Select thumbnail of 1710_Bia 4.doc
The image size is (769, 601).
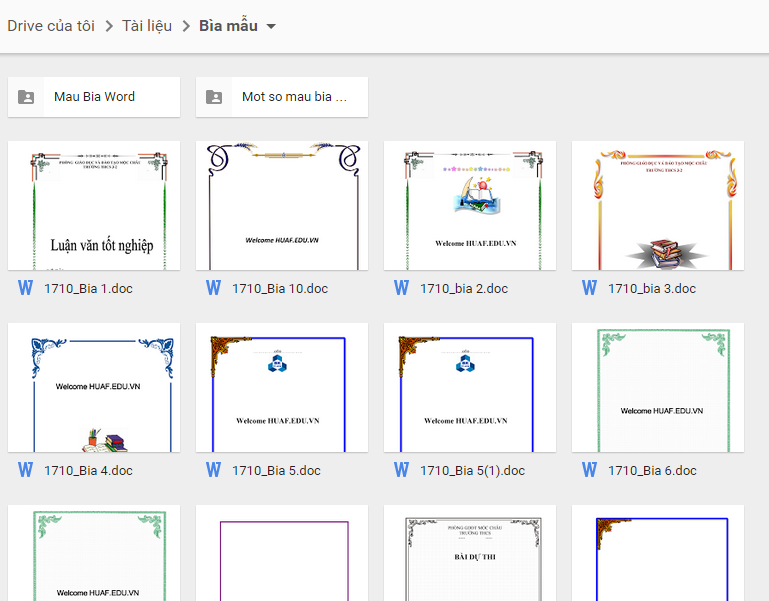[94, 388]
